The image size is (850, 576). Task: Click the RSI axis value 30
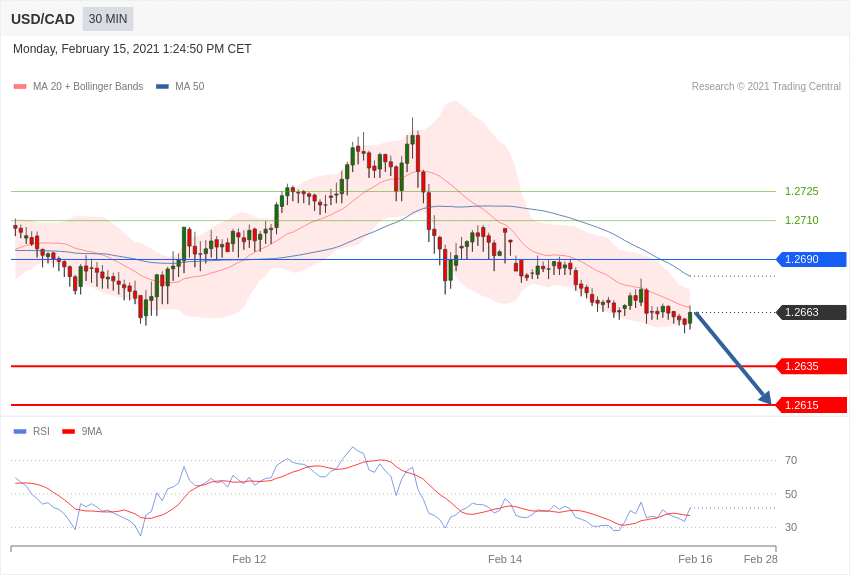pos(791,527)
